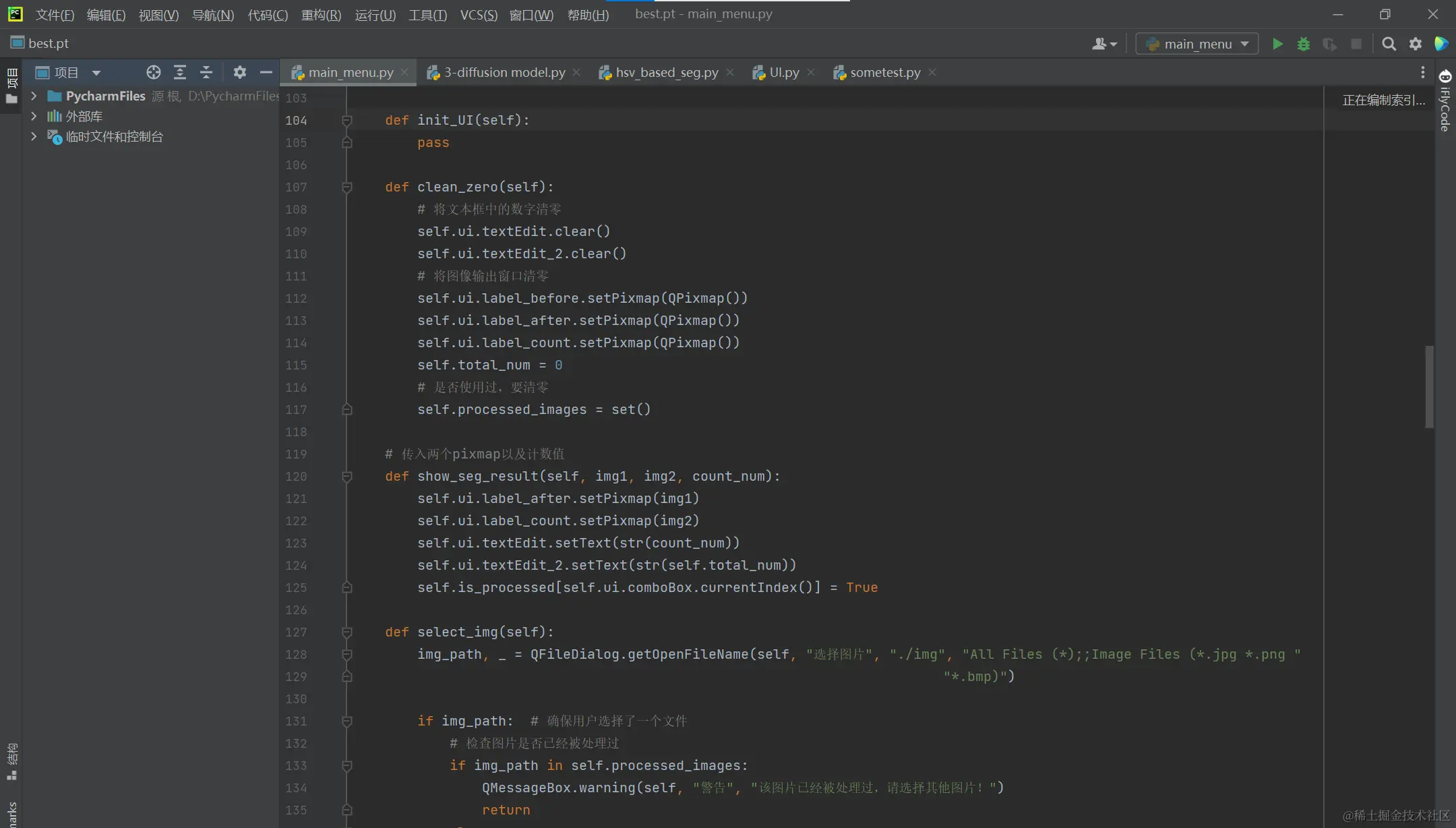Hide the project tool window
The image size is (1456, 828).
(266, 72)
